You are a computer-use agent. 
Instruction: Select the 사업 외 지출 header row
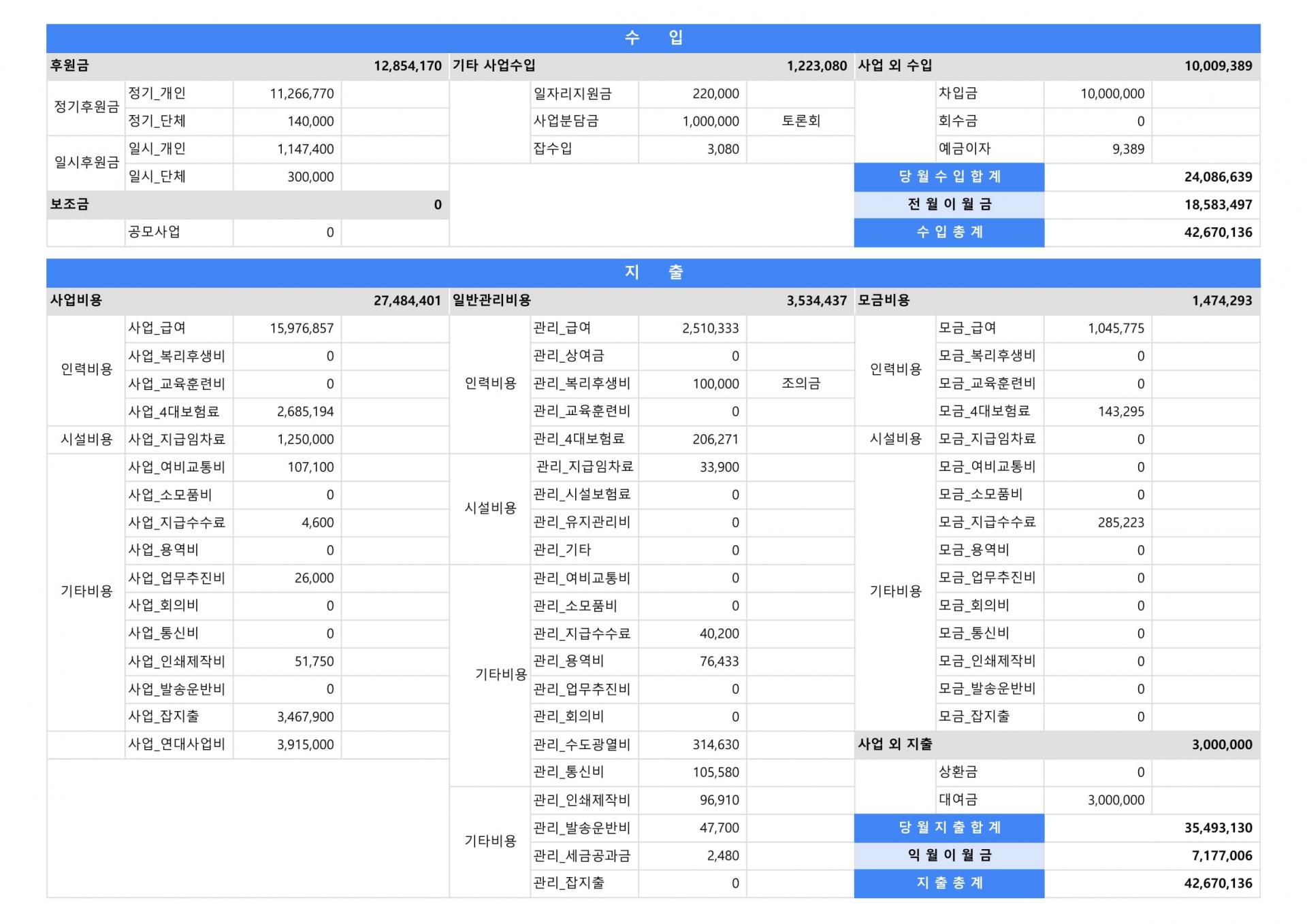pyautogui.click(x=1057, y=745)
